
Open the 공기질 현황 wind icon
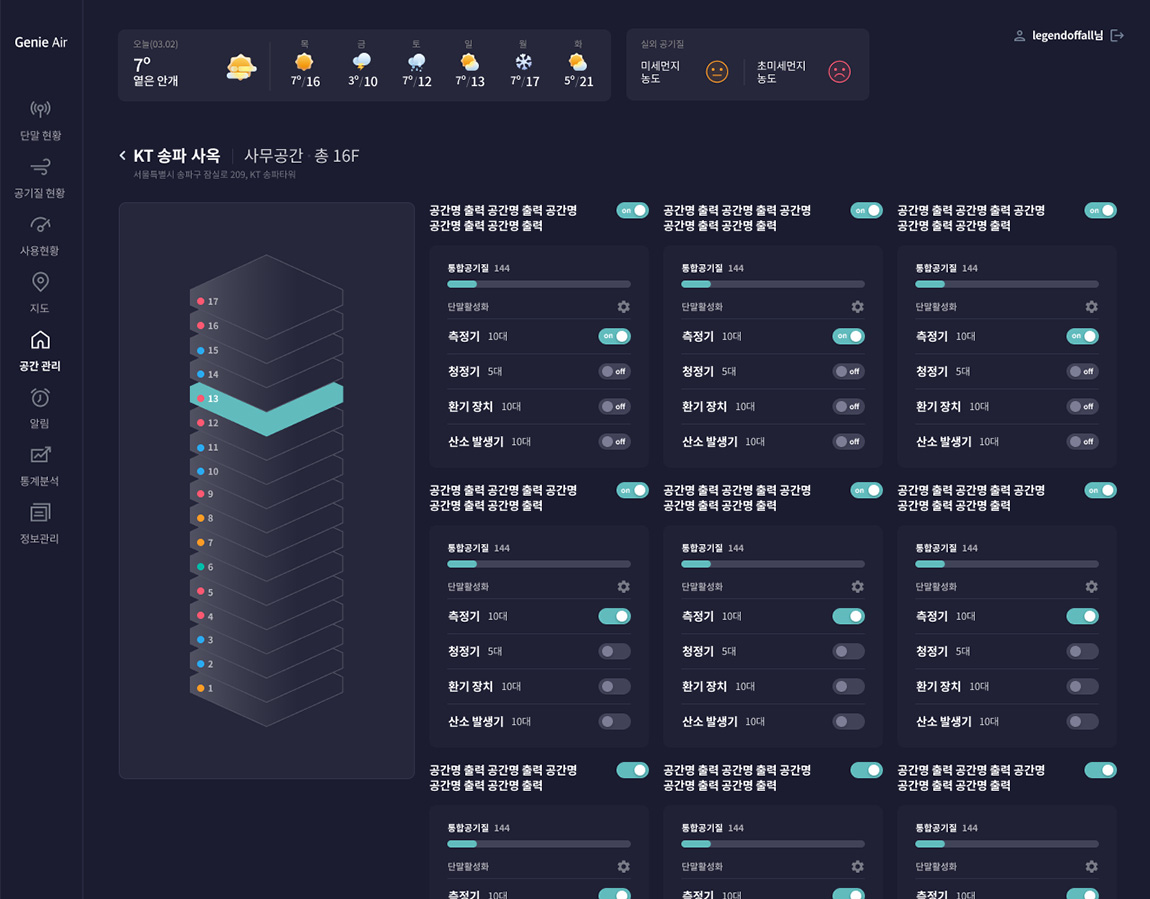pos(40,167)
